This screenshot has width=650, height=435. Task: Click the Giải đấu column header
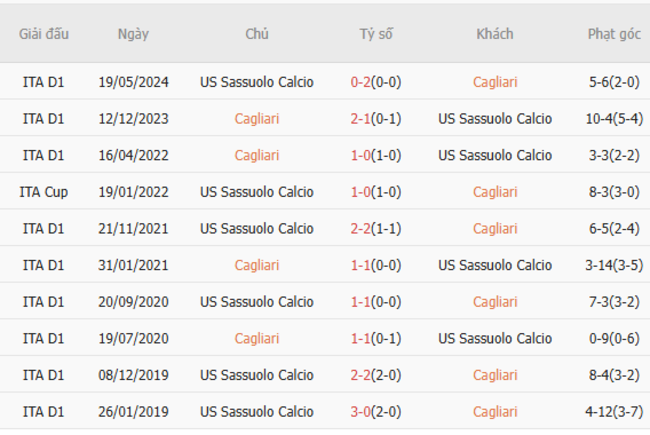point(44,33)
